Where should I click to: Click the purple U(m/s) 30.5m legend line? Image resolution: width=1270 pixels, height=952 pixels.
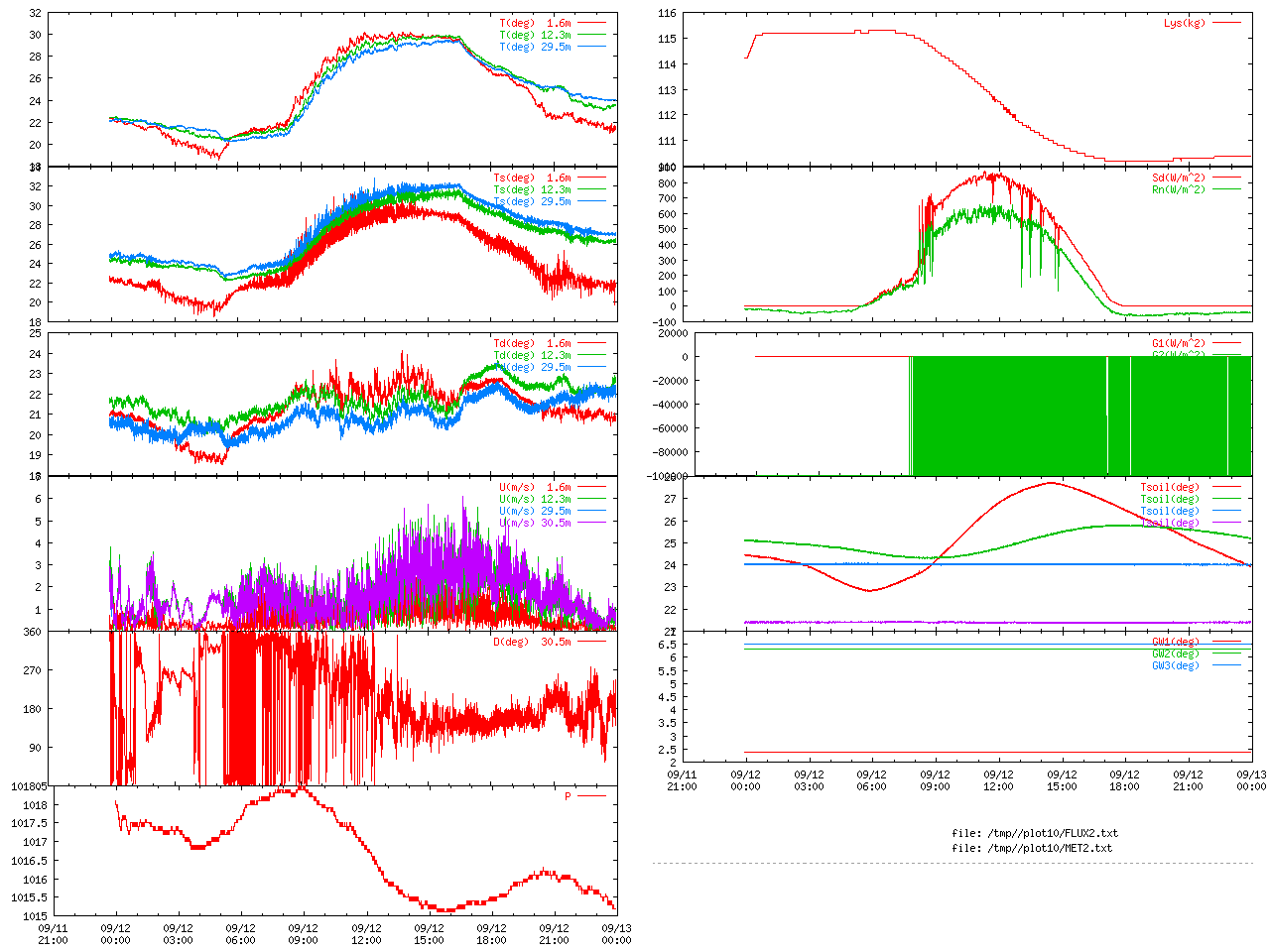pyautogui.click(x=591, y=523)
